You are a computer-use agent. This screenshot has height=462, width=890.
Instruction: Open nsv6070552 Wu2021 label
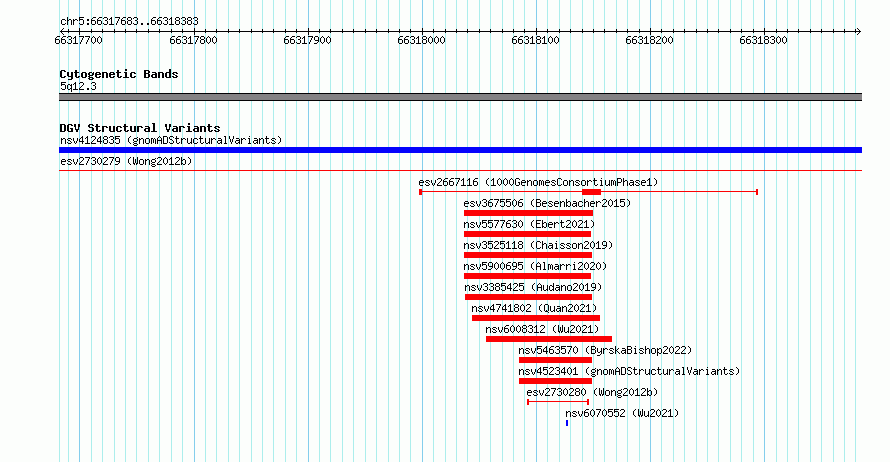622,413
